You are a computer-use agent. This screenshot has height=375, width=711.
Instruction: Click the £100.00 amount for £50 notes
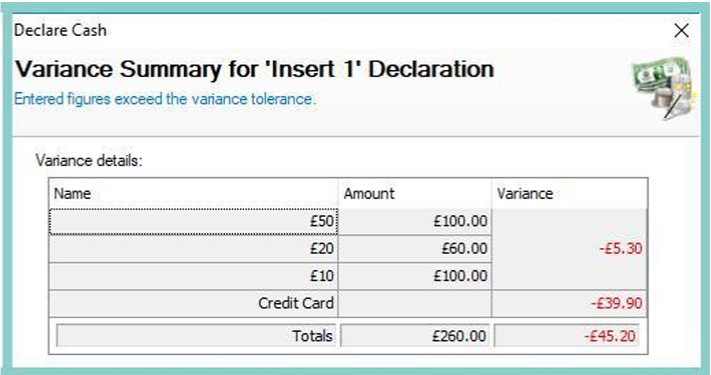(415, 222)
